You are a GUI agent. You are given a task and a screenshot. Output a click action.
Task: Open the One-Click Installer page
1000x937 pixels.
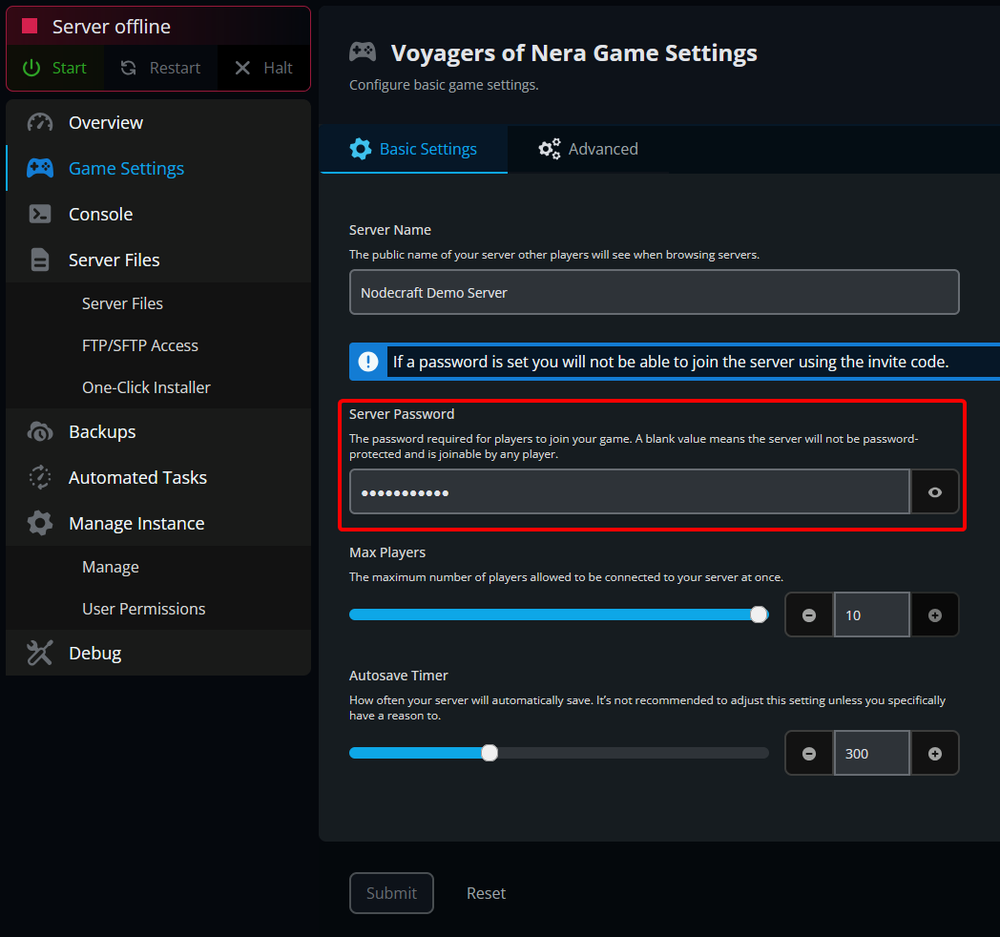pyautogui.click(x=146, y=387)
